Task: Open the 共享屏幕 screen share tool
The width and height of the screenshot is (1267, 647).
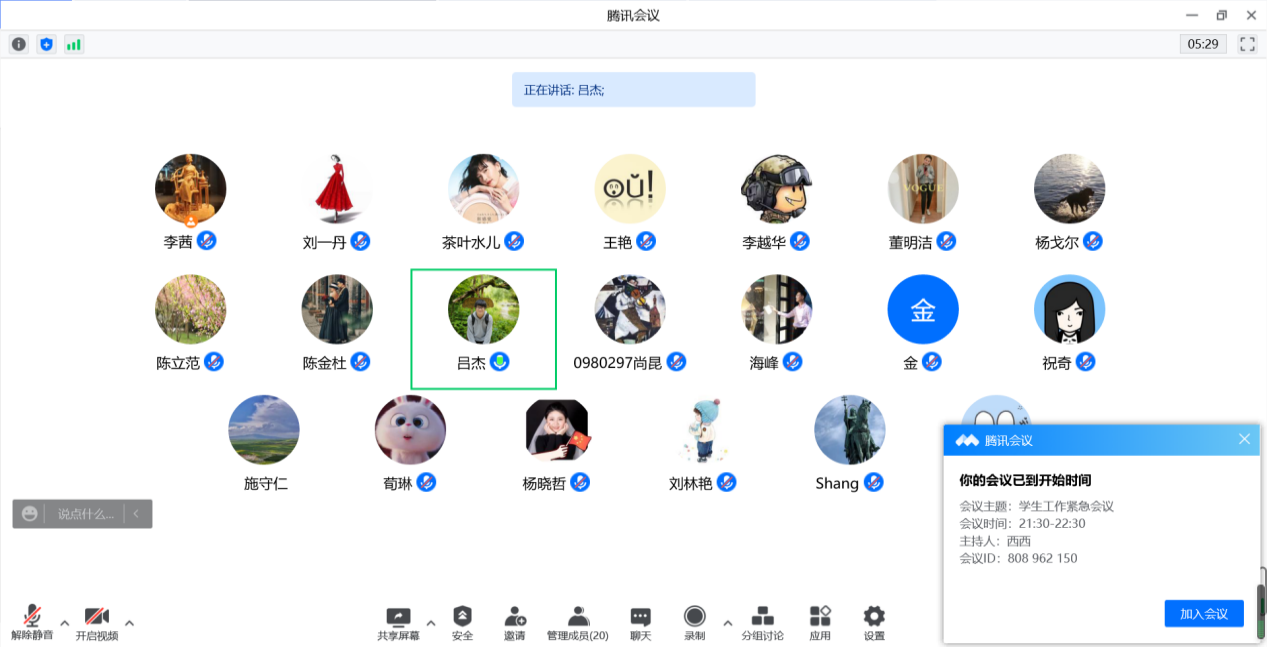Action: (398, 622)
